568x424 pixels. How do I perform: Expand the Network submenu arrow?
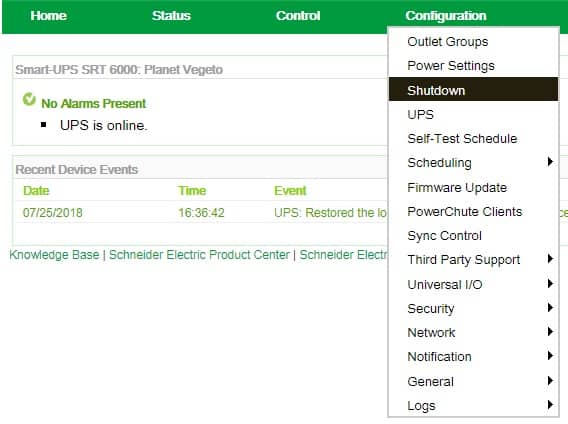pos(550,332)
